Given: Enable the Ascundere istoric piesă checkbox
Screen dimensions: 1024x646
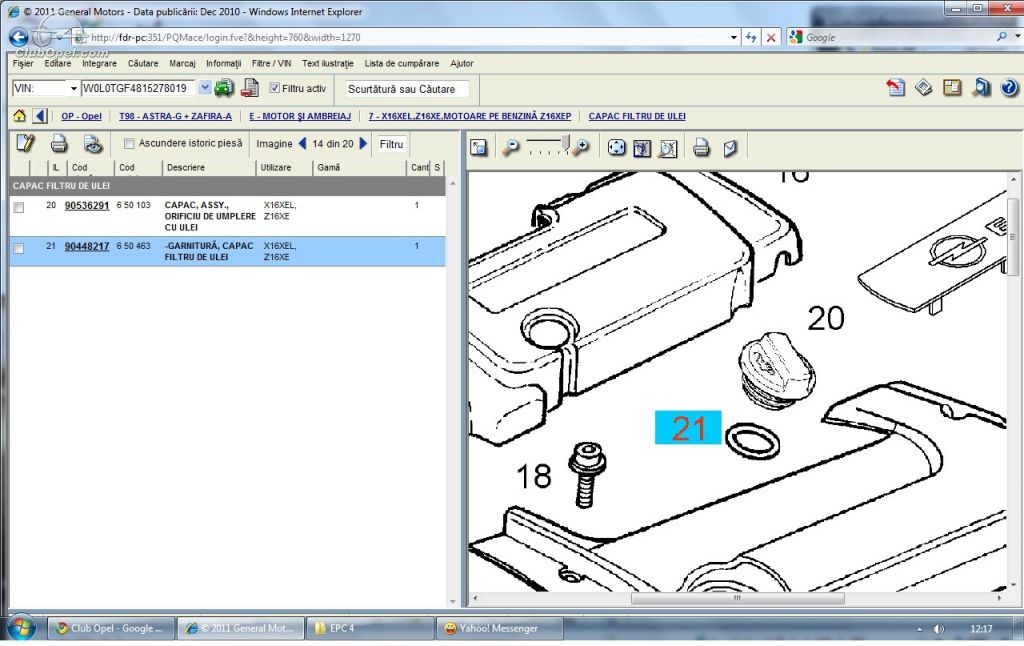Looking at the screenshot, I should coord(129,144).
